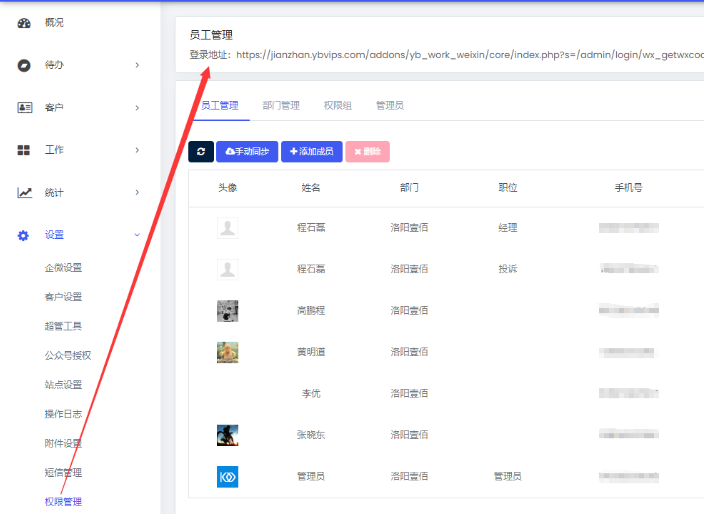Switch to the 部门管理 tab
The image size is (726, 514).
pos(281,105)
